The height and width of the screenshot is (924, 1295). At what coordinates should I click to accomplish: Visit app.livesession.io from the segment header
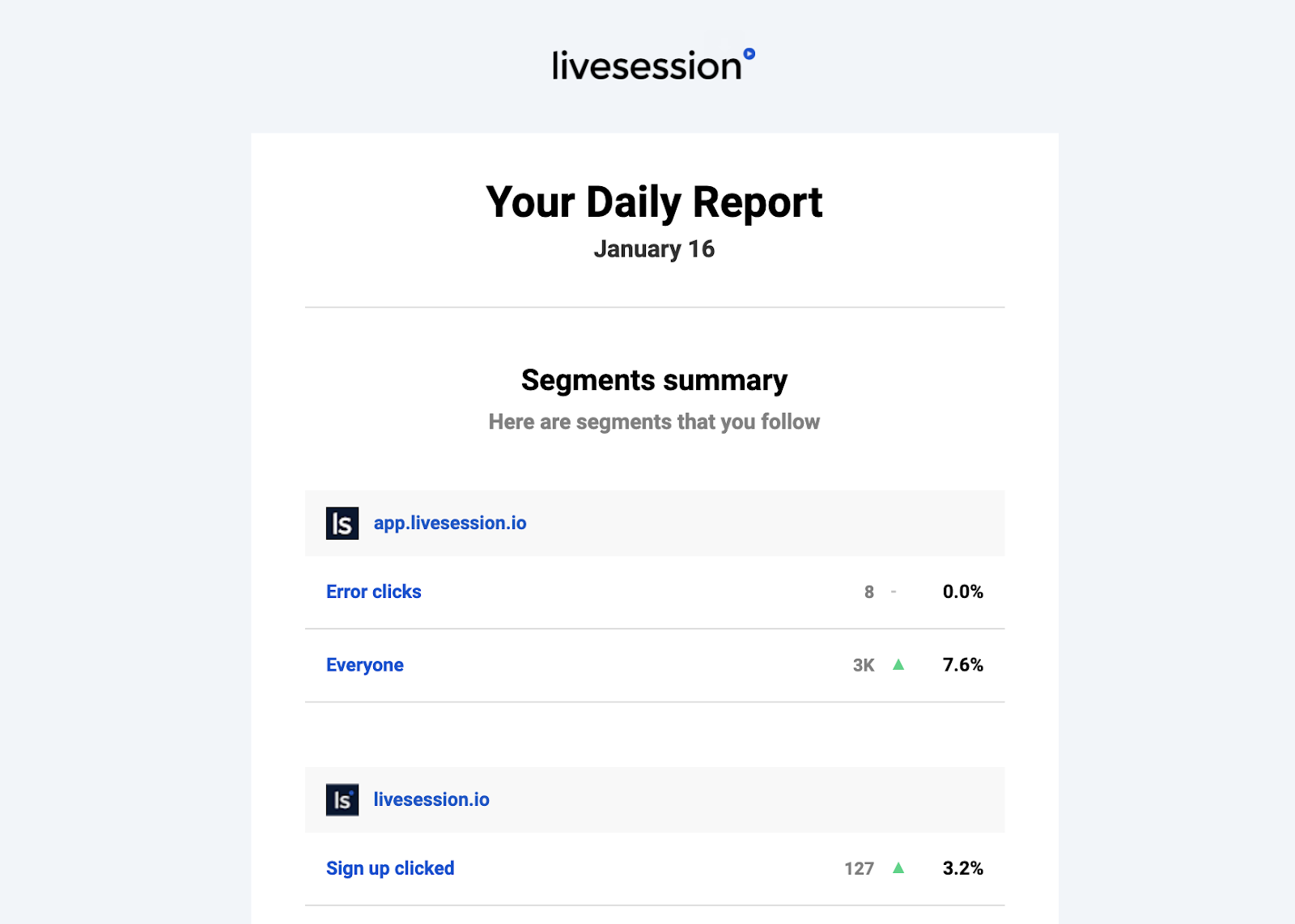pos(449,523)
